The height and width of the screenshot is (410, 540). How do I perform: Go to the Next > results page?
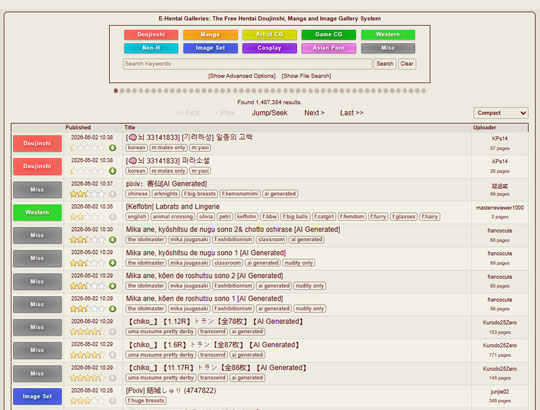(x=314, y=113)
